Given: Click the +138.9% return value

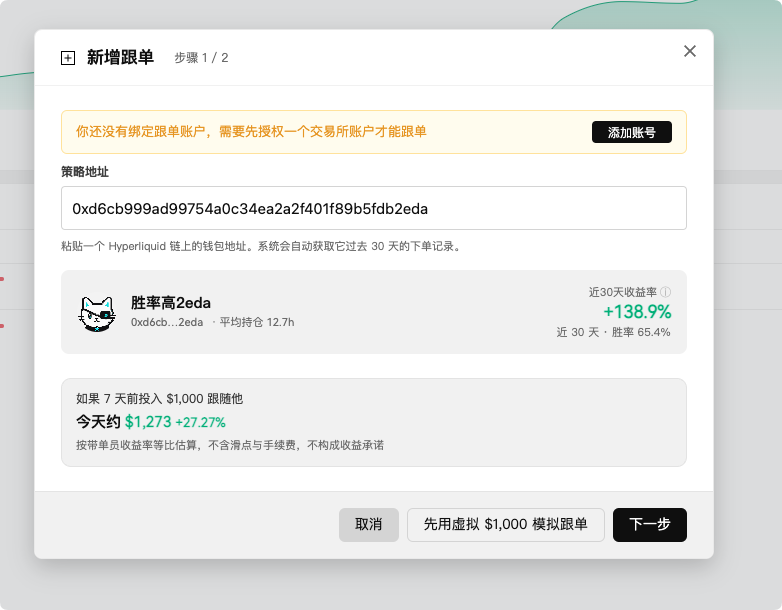Looking at the screenshot, I should tap(637, 312).
